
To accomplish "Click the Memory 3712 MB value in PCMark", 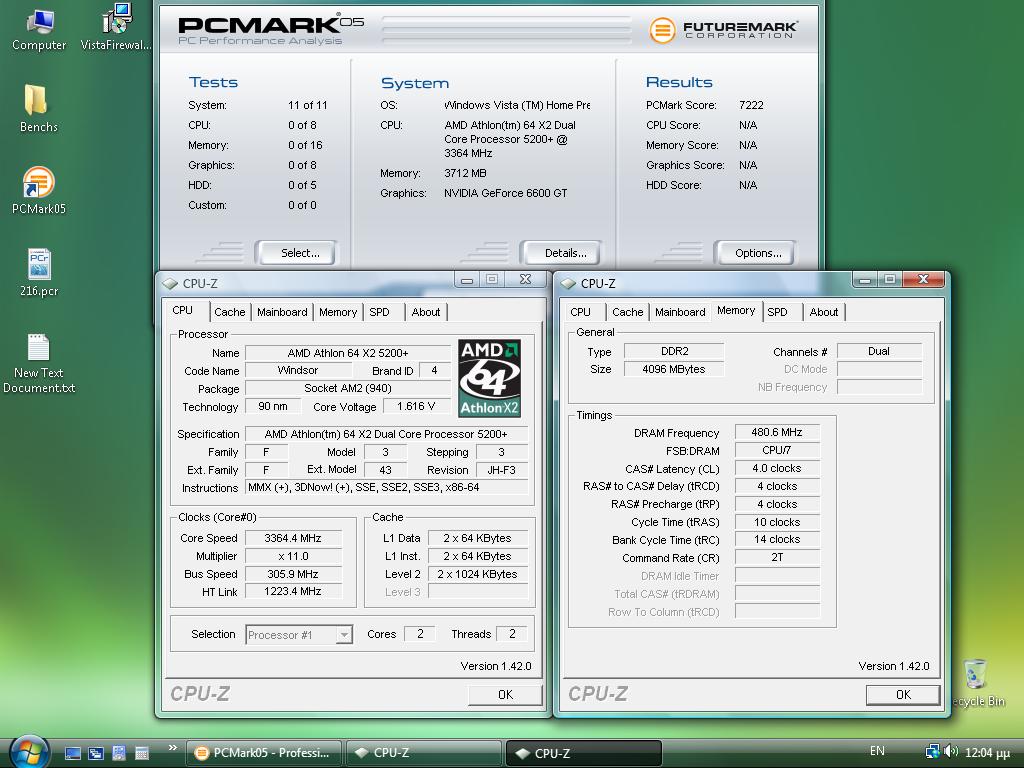I will click(x=465, y=173).
